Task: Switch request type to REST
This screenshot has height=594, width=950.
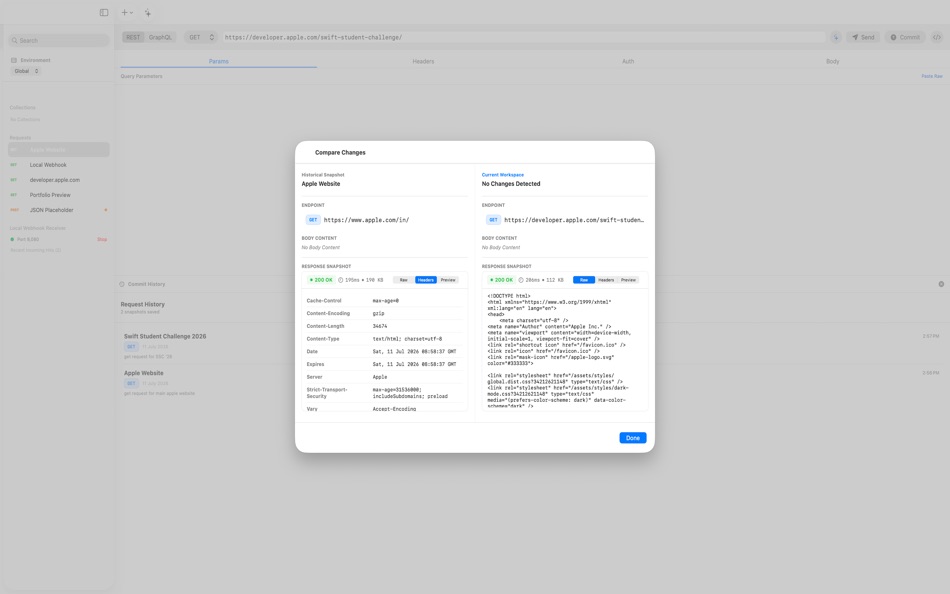Action: (133, 37)
